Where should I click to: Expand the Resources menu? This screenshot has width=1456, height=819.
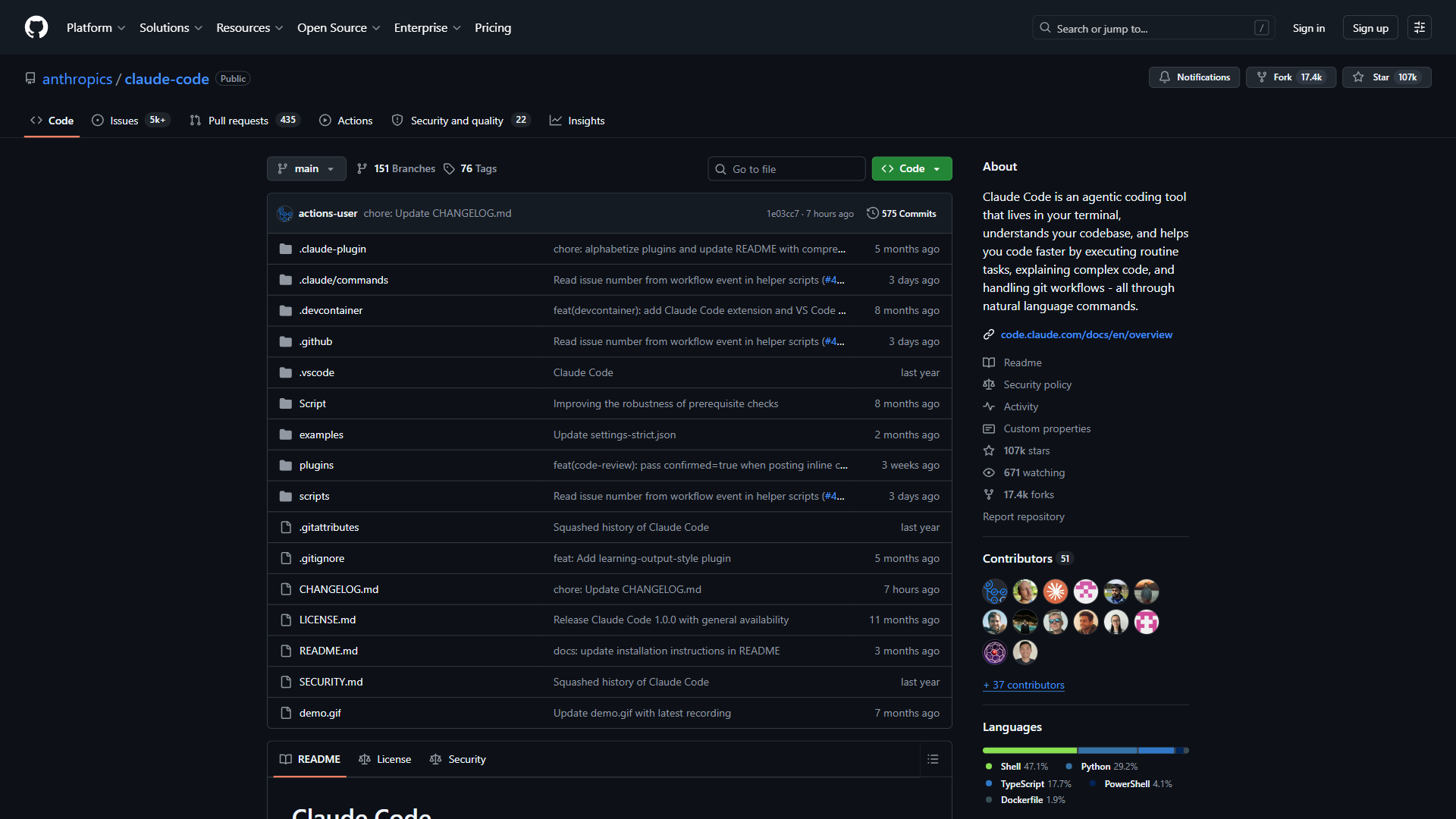[x=249, y=27]
